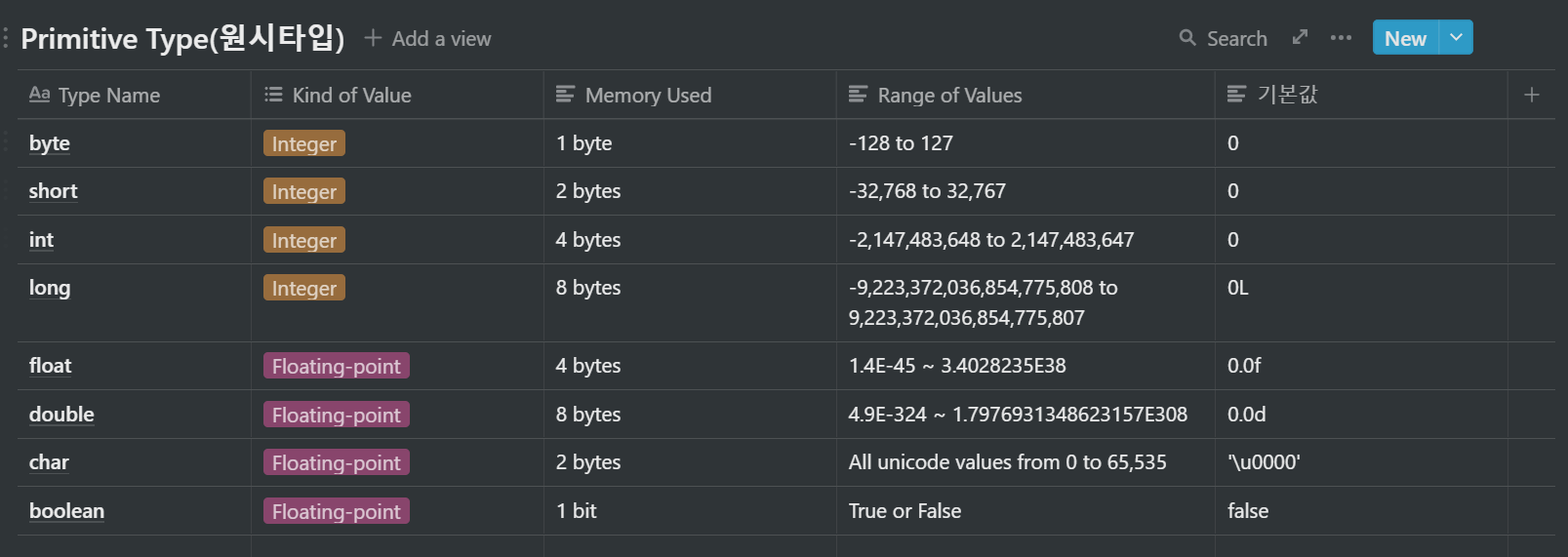This screenshot has height=557, width=1568.
Task: Click the plus icon to add a property column
Action: click(x=1532, y=95)
